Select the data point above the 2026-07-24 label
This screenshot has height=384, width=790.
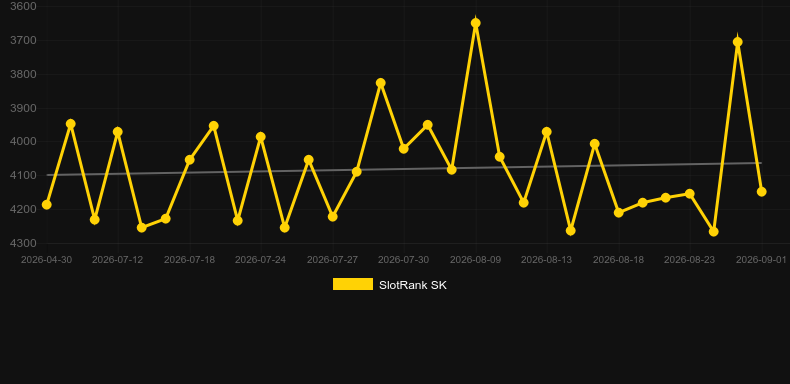(260, 137)
